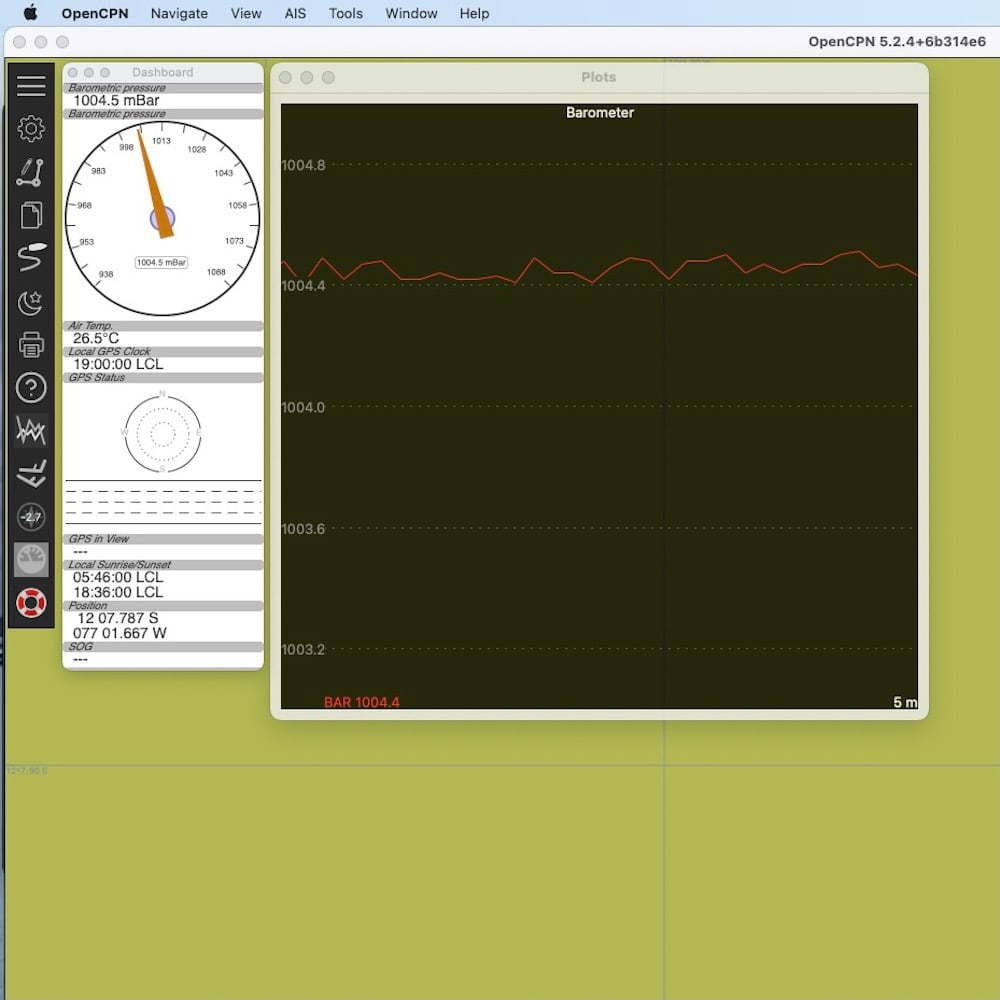Click the OpenCPN 5.2.4+6b314e6 window title
This screenshot has height=1000, width=1000.
tap(897, 41)
